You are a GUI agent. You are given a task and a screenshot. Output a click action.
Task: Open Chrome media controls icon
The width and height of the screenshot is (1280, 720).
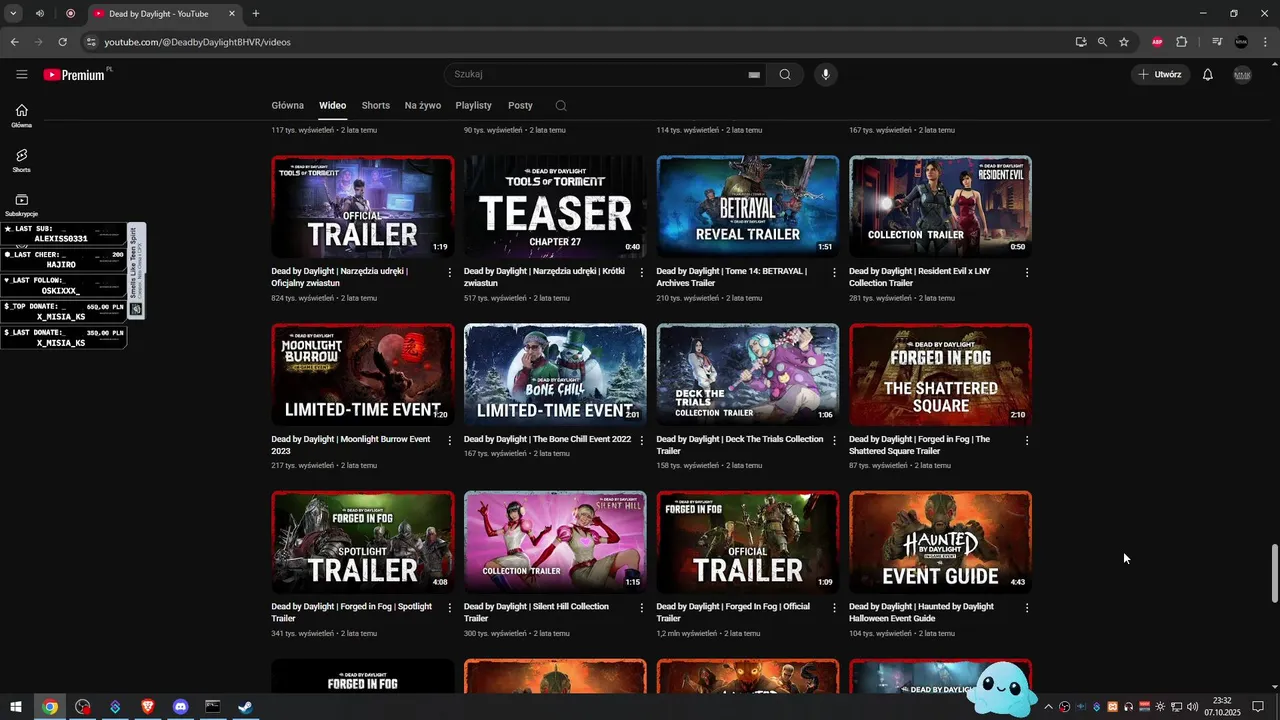[1217, 42]
